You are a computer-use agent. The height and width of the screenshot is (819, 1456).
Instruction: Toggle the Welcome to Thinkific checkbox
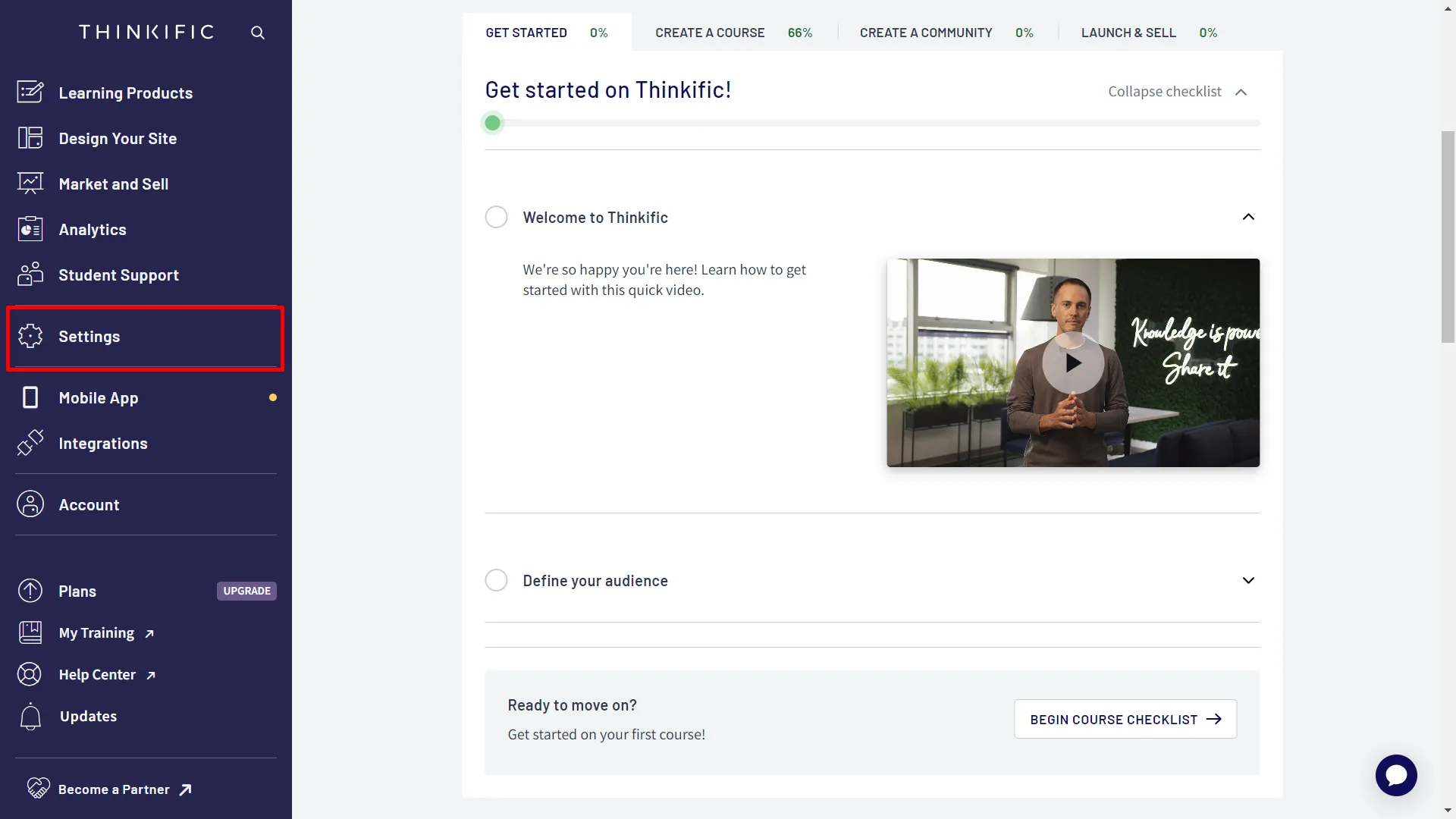point(497,217)
